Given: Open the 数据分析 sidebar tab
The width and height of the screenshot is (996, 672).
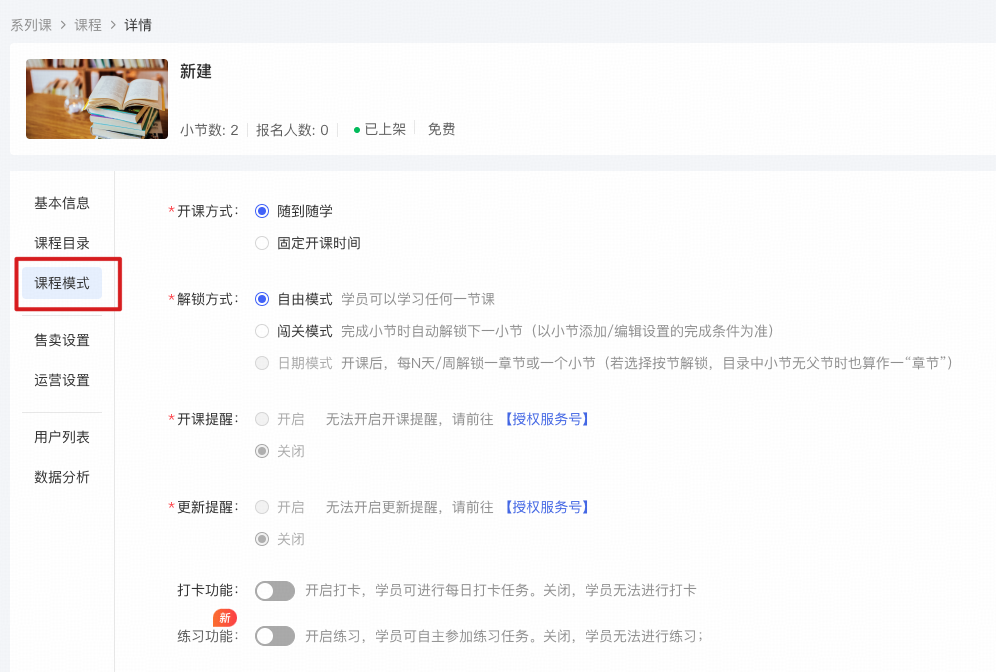Looking at the screenshot, I should point(62,477).
